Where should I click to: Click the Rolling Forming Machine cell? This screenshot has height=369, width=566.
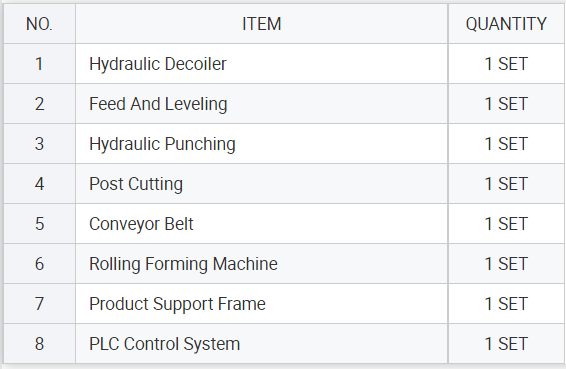click(x=262, y=264)
